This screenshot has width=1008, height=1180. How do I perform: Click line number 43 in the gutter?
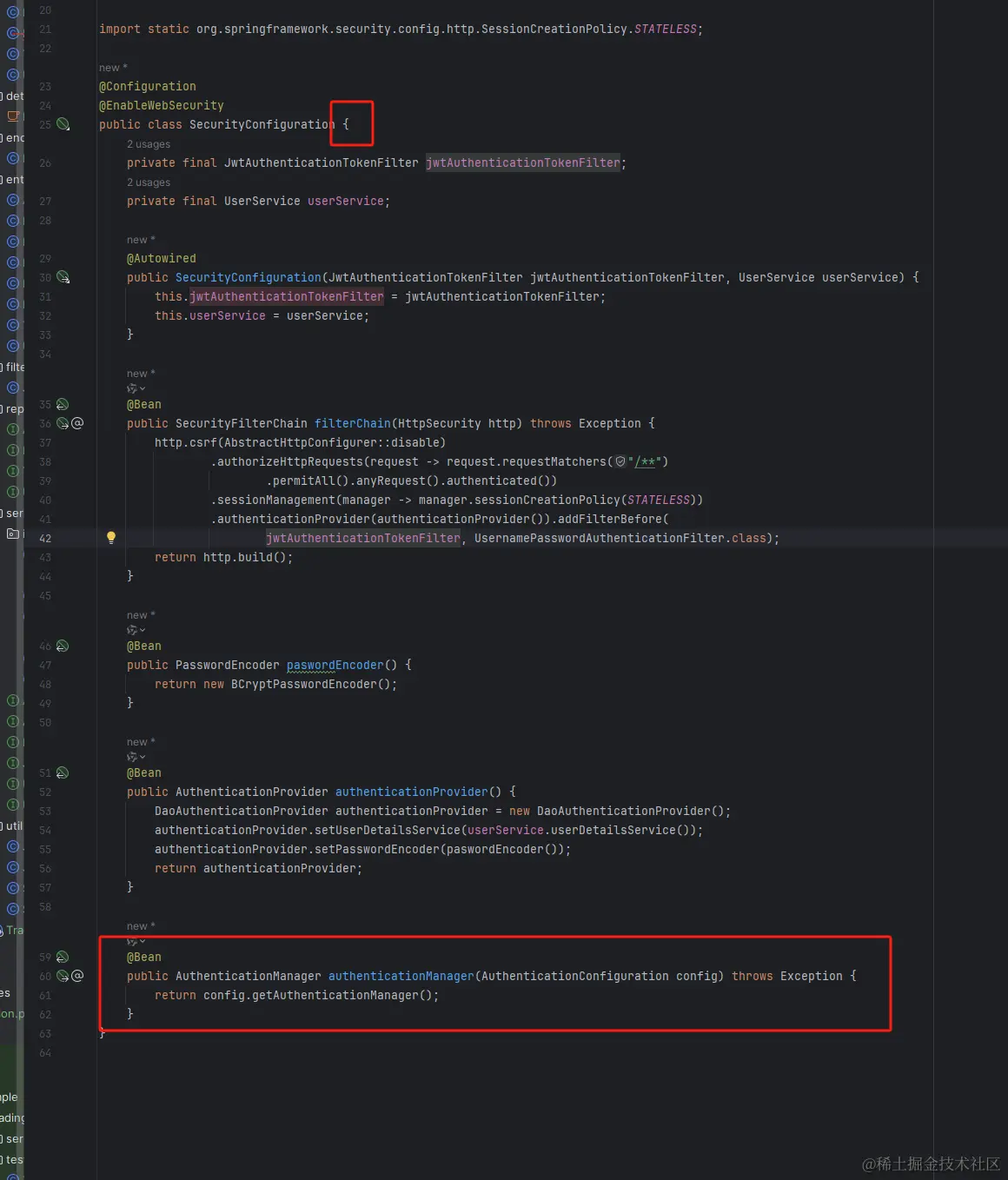pos(45,558)
